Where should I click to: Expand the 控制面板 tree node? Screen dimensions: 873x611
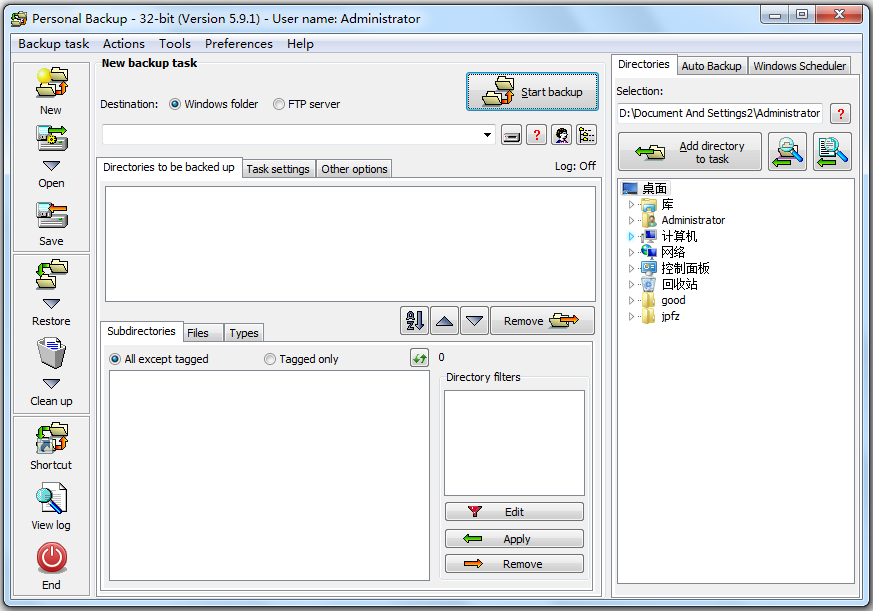pyautogui.click(x=631, y=268)
